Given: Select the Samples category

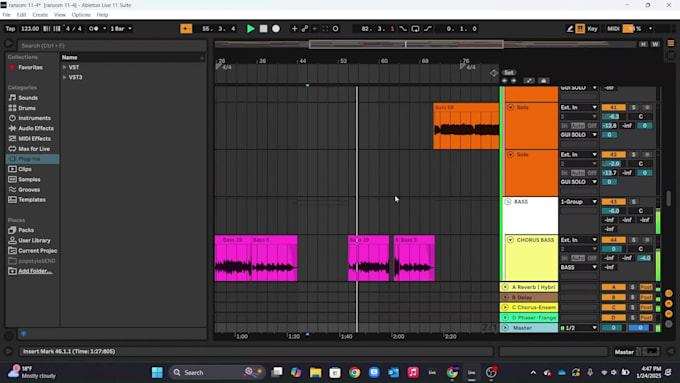Looking at the screenshot, I should tap(29, 179).
